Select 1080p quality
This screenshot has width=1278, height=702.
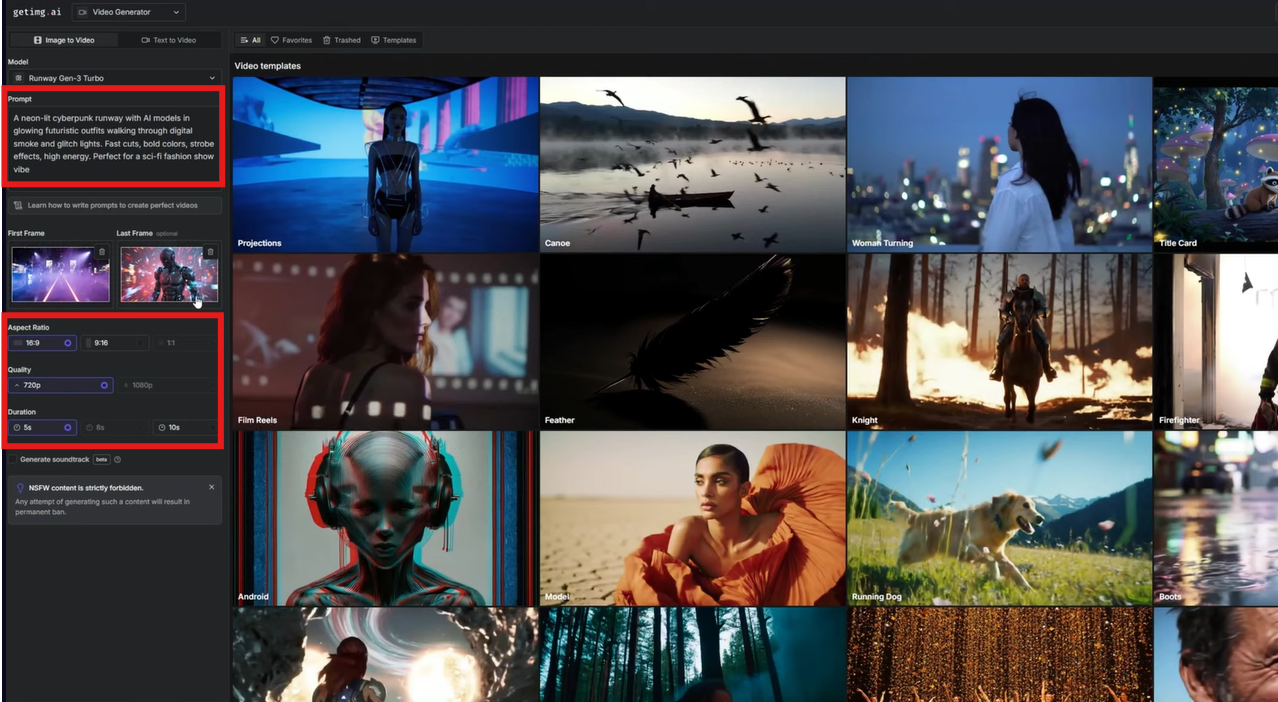(168, 385)
